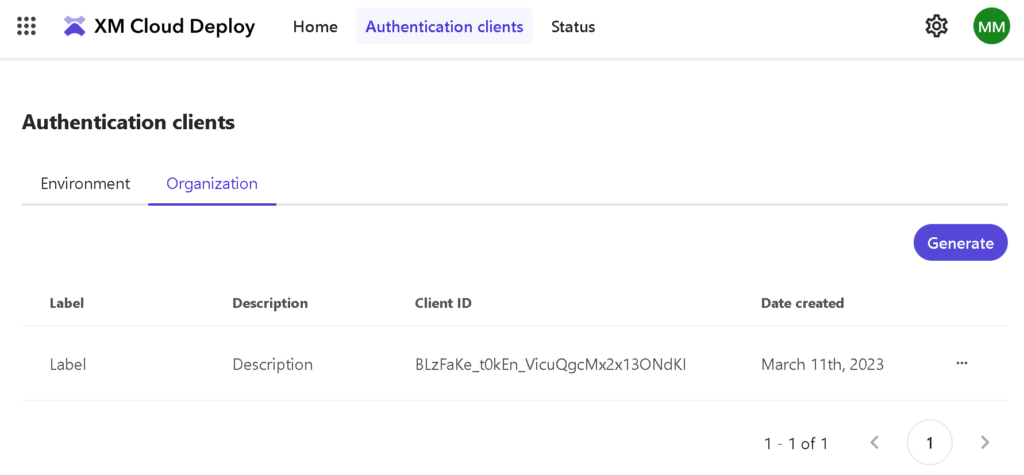The height and width of the screenshot is (475, 1024).
Task: Go to the previous page arrow
Action: pos(874,442)
